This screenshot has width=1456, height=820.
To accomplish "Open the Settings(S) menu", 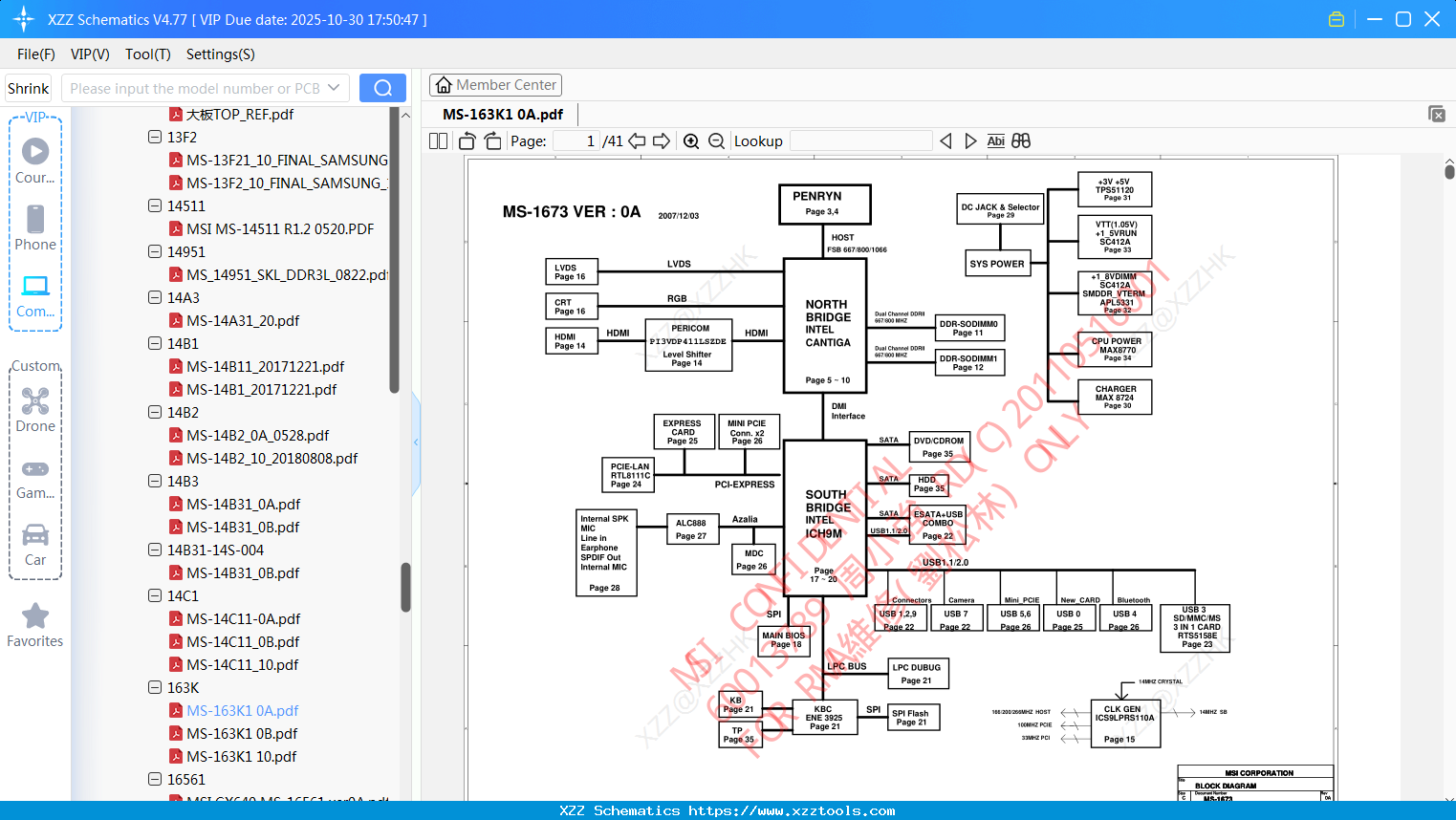I will point(221,54).
